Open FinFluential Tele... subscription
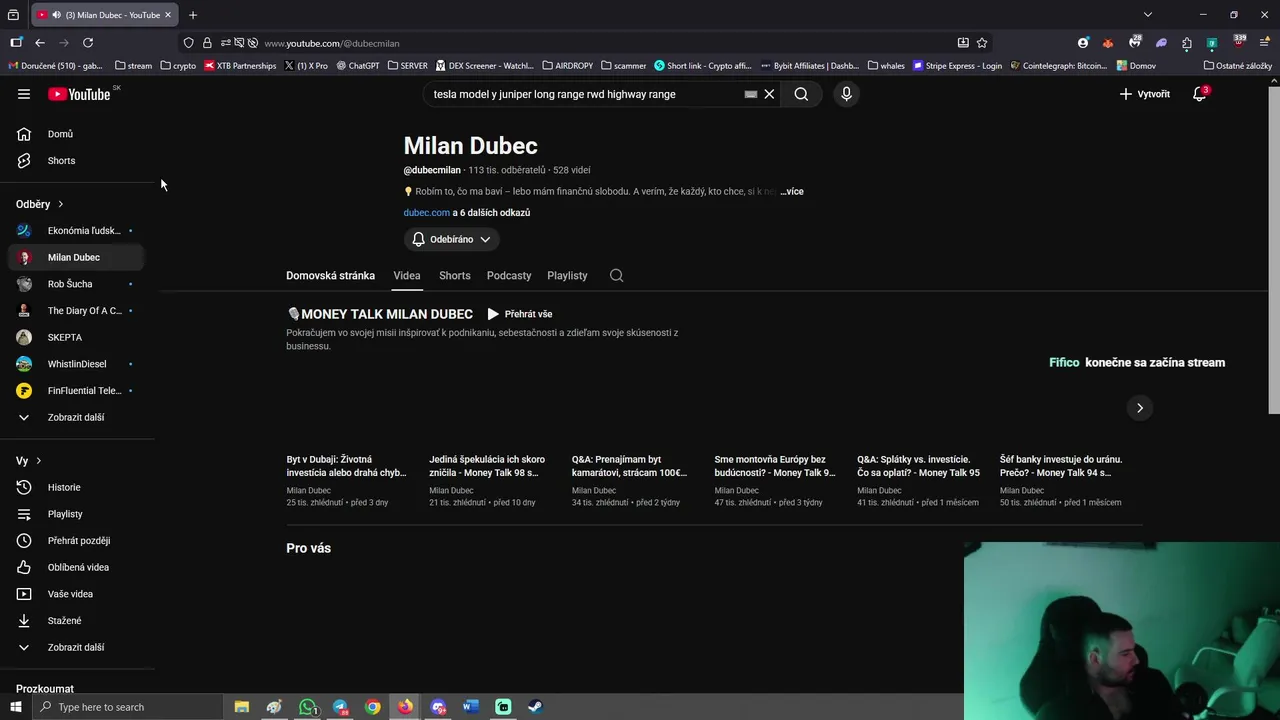1280x720 pixels. (78, 391)
